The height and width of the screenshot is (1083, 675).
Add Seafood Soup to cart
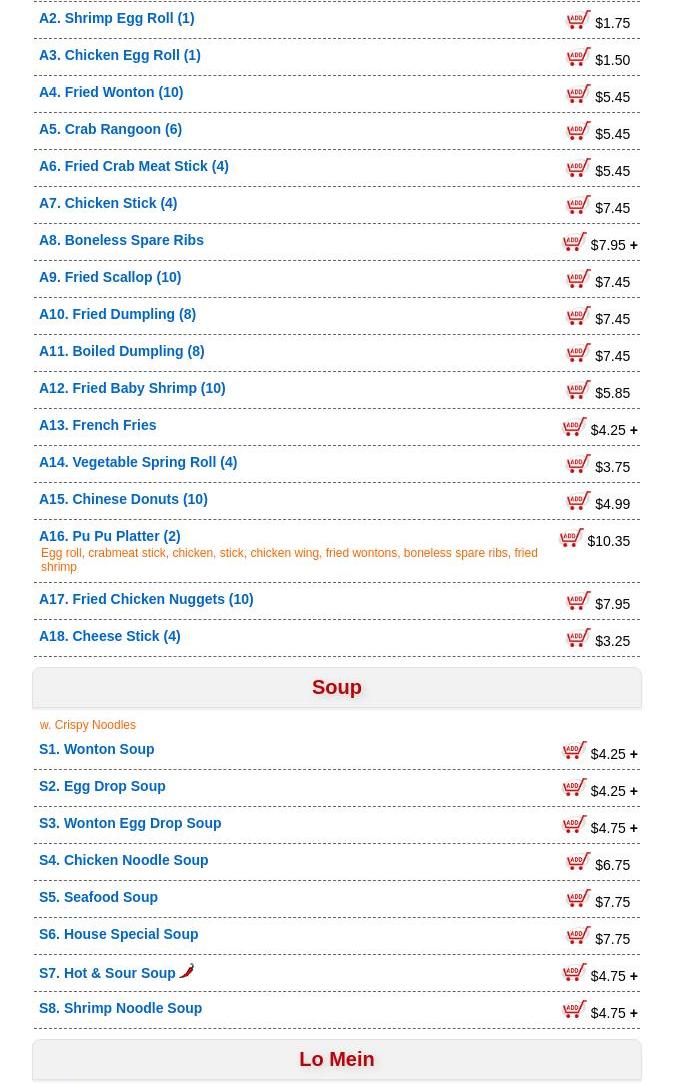tap(578, 899)
